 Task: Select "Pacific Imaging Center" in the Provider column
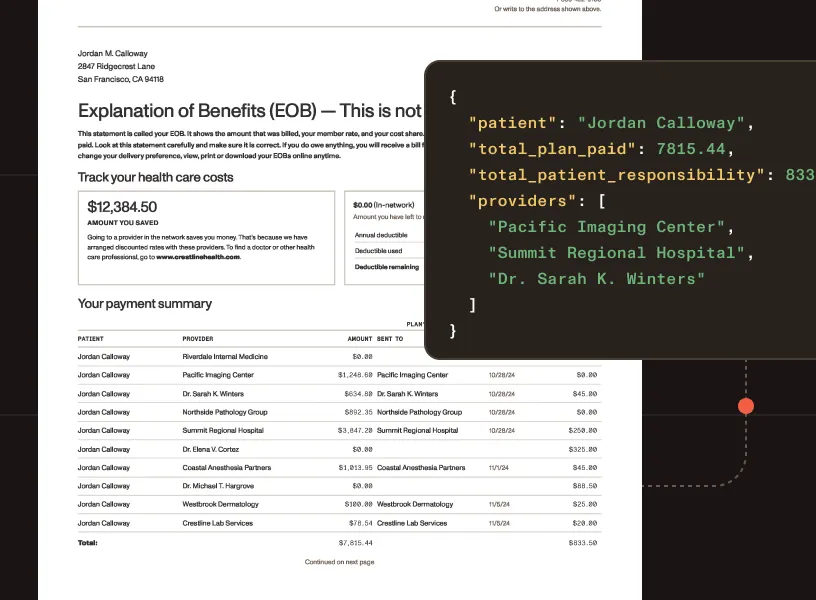(x=218, y=375)
